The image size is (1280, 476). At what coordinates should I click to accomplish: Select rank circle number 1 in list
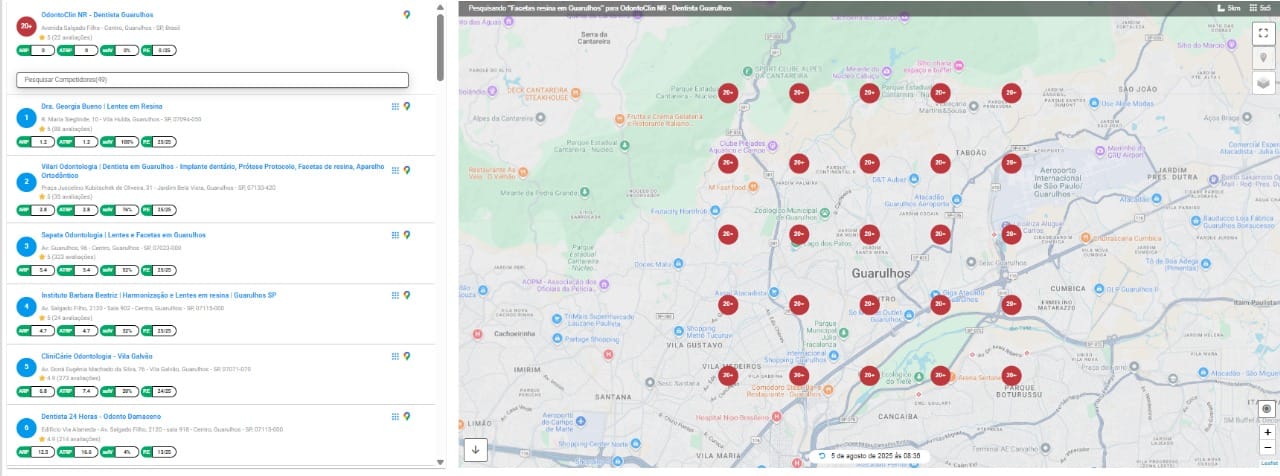26,118
